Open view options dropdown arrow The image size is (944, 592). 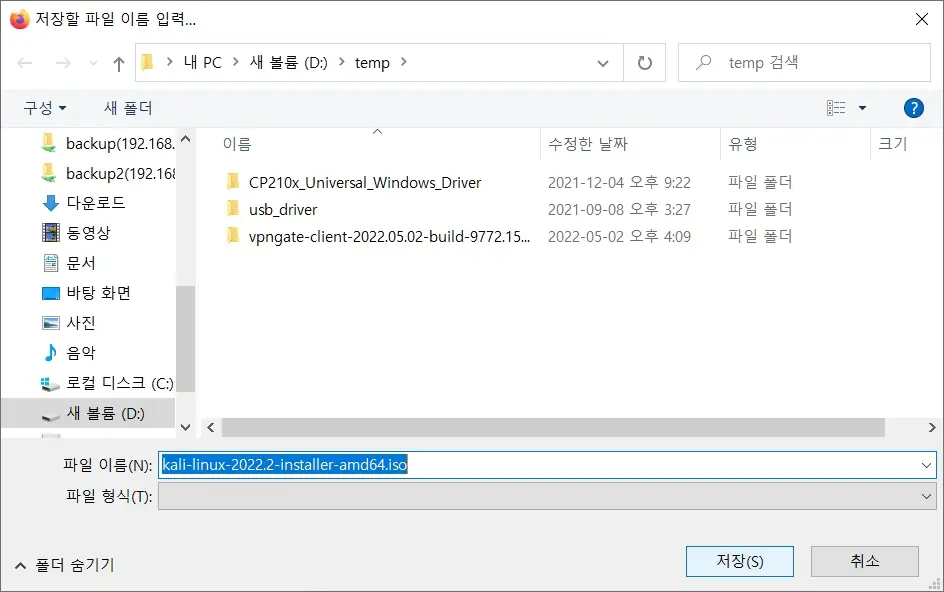click(x=862, y=108)
